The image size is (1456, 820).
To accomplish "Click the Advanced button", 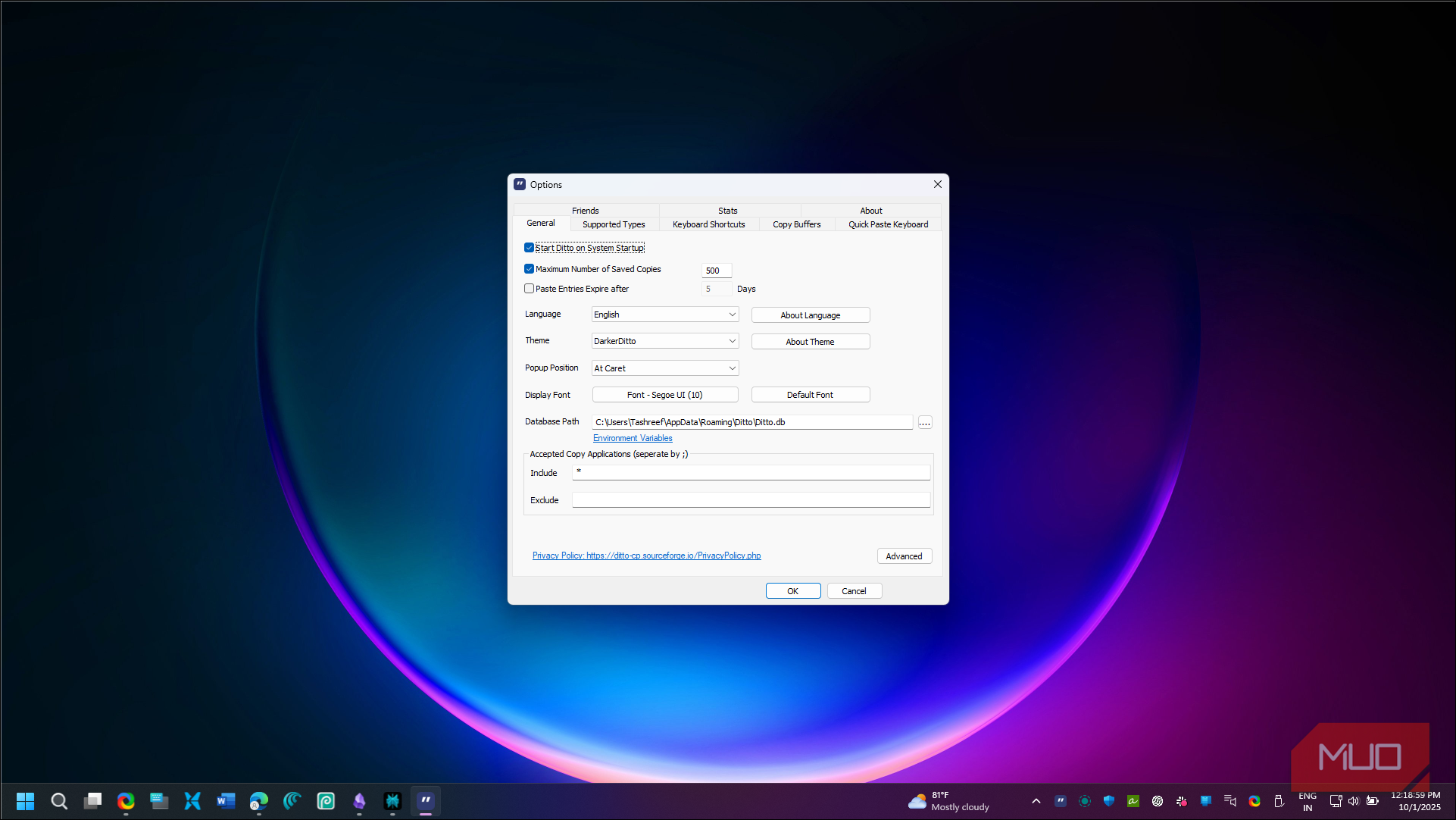I will pyautogui.click(x=904, y=556).
